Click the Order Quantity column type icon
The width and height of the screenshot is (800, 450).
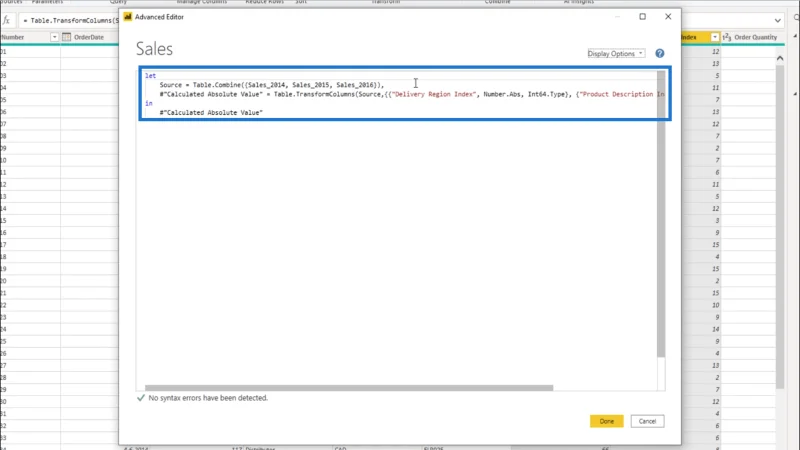pos(727,37)
